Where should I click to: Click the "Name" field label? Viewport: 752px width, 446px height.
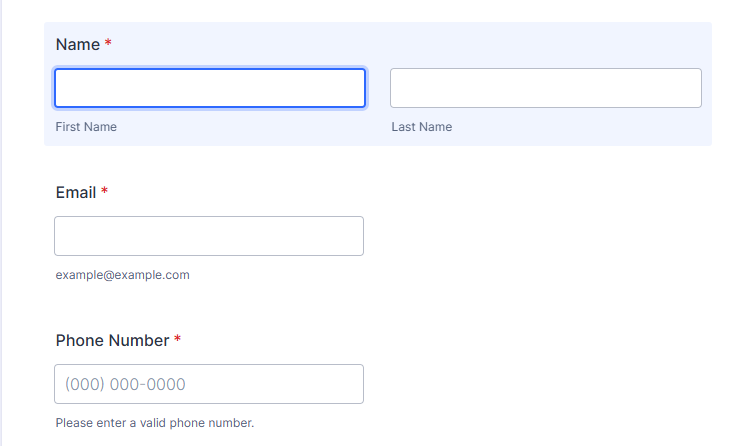(77, 45)
